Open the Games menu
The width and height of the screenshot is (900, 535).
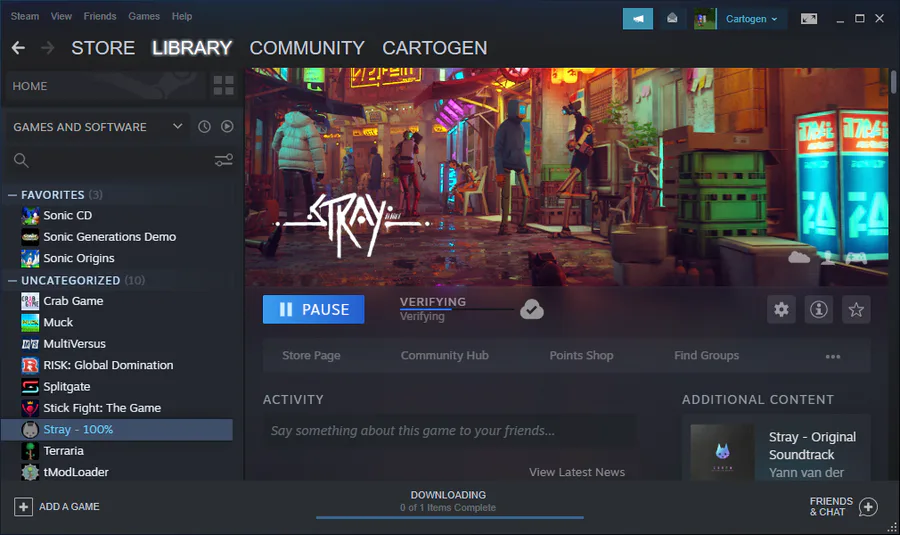(x=144, y=17)
